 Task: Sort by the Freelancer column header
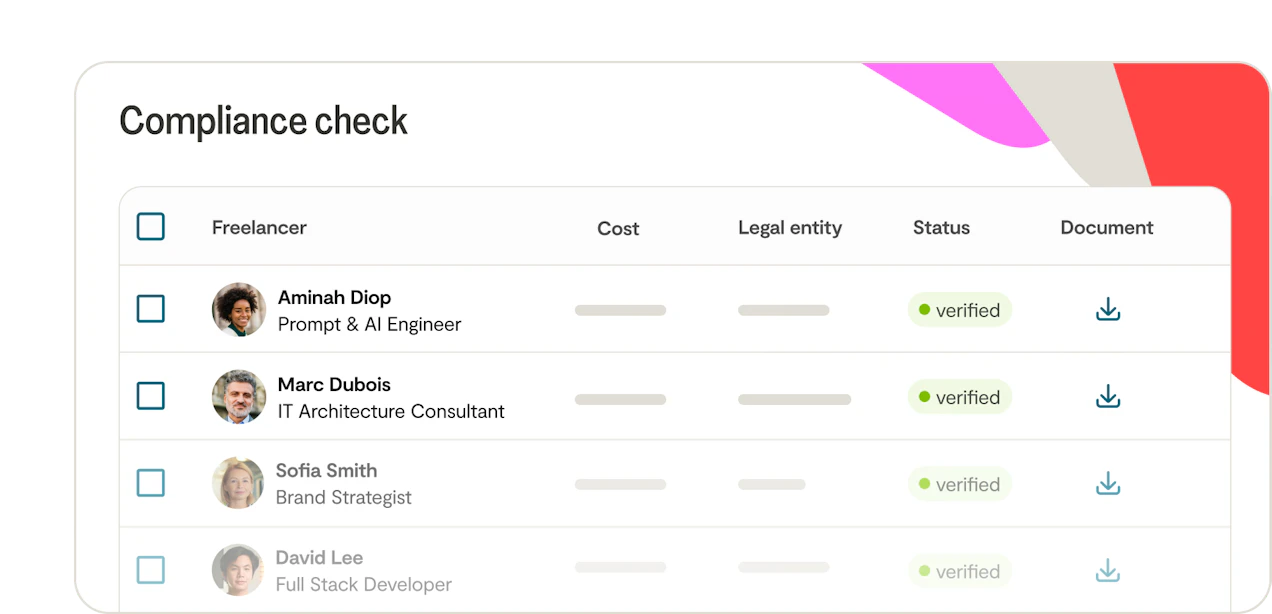click(x=259, y=228)
